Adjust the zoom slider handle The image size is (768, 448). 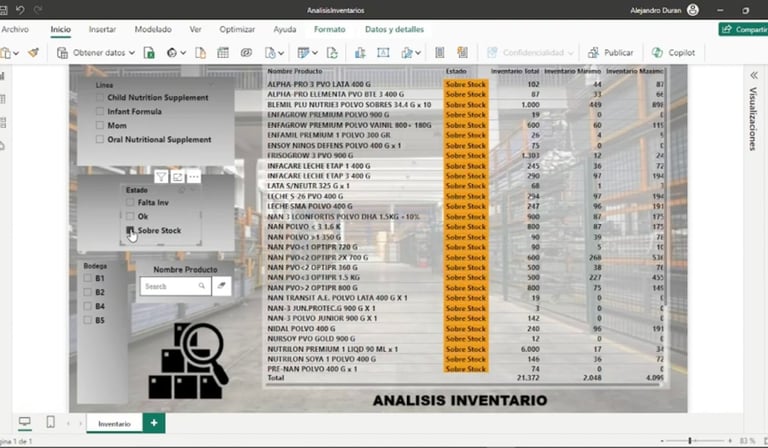(x=690, y=441)
